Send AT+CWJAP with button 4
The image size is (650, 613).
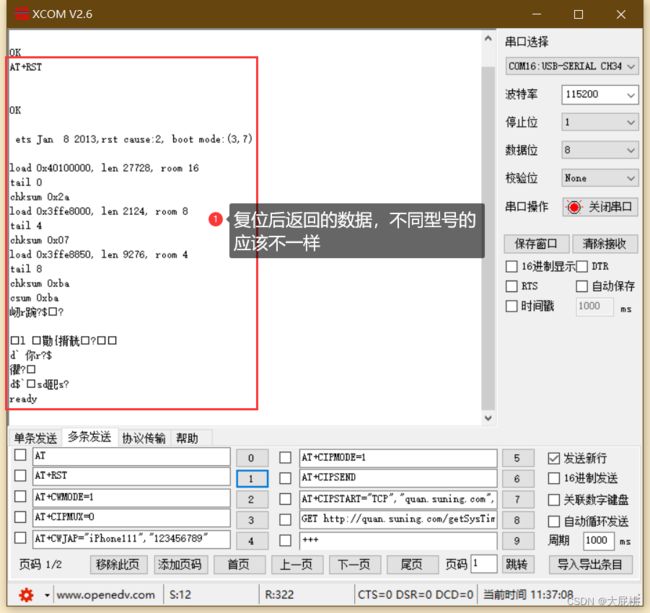click(x=252, y=541)
